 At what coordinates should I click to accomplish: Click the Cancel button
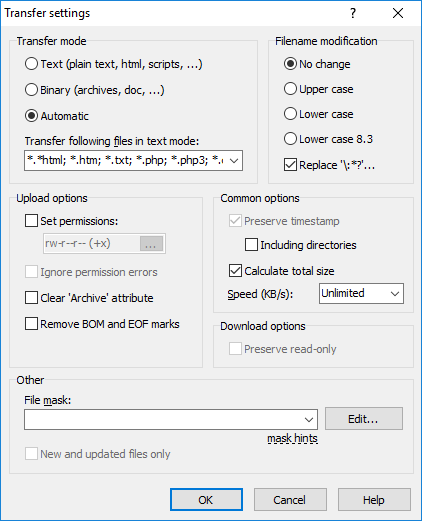click(290, 500)
